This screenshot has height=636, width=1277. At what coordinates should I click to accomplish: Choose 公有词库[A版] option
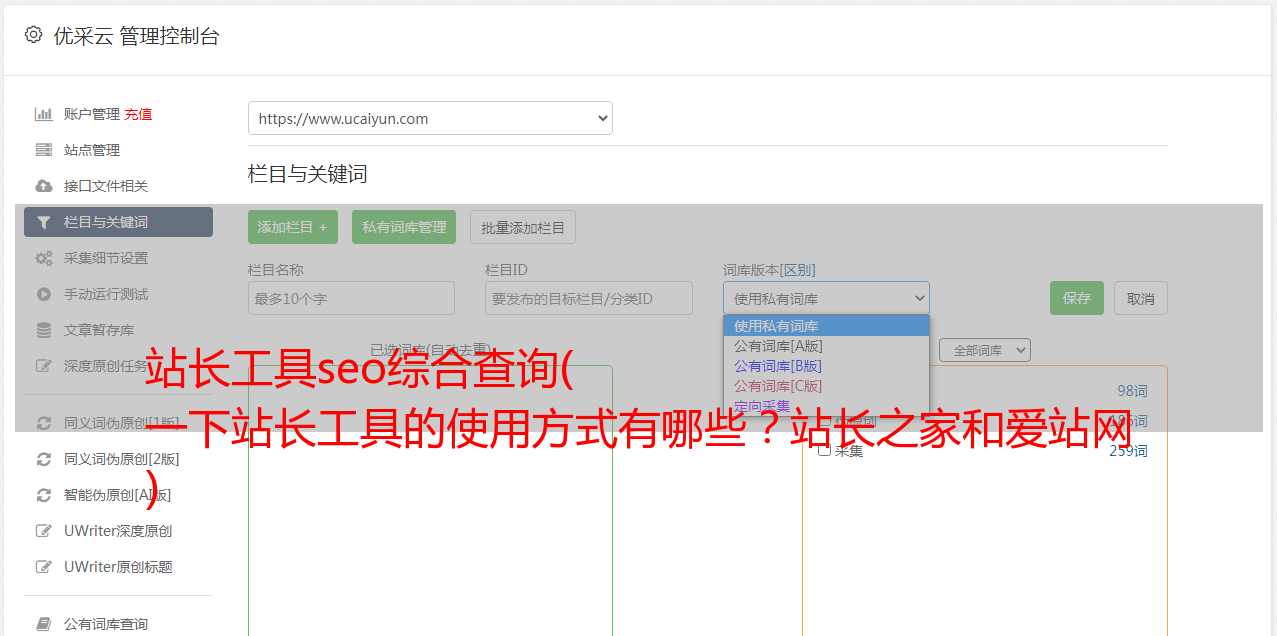point(826,346)
